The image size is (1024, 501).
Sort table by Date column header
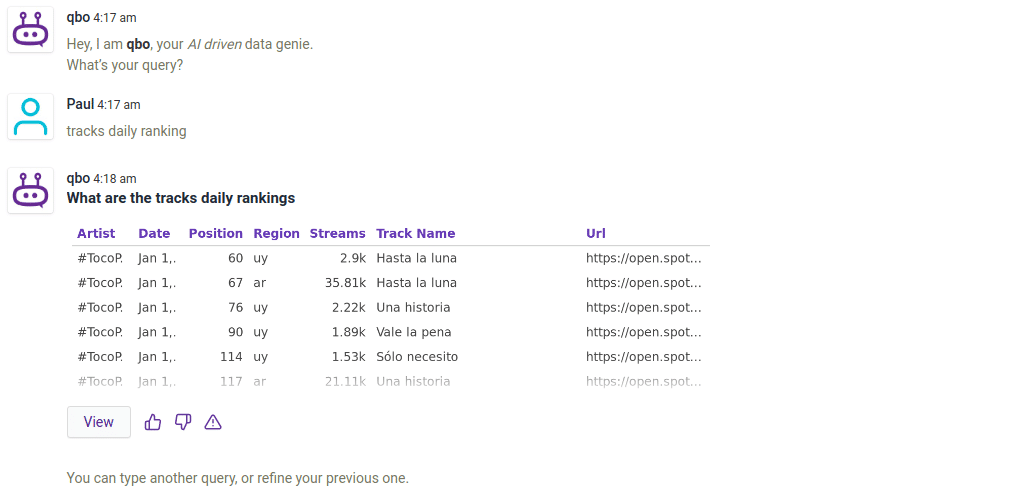click(x=154, y=233)
